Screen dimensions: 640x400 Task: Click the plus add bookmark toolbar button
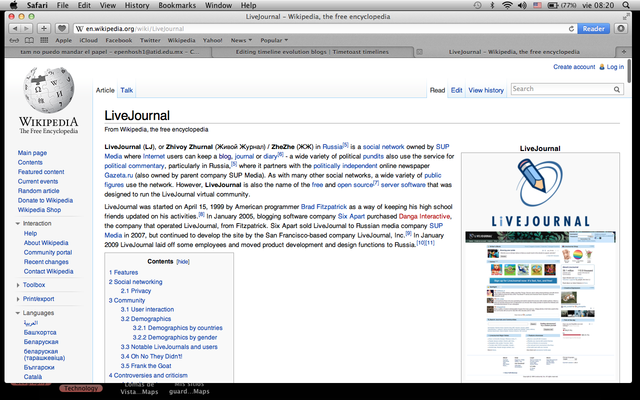coord(44,29)
